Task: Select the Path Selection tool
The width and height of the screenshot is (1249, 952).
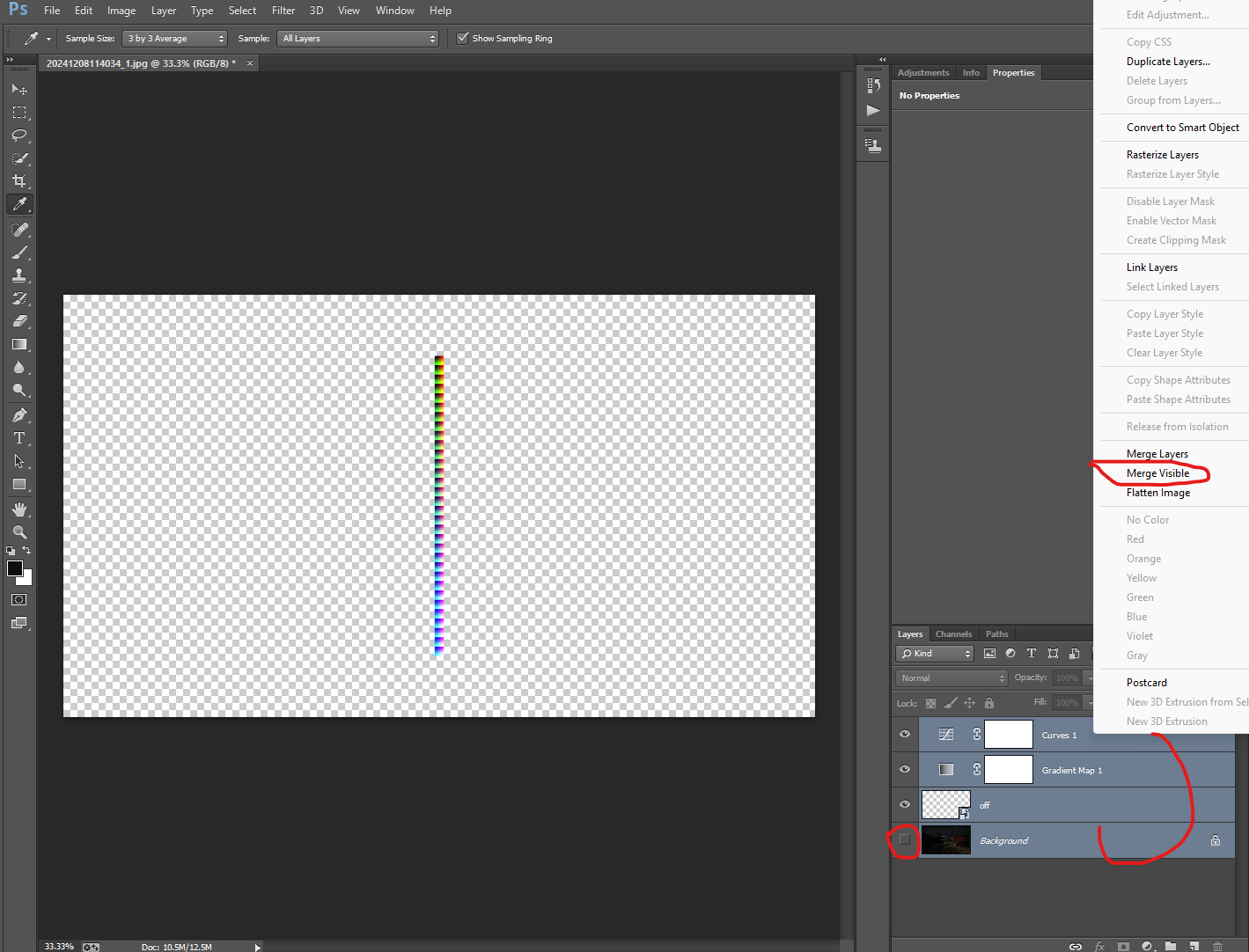Action: click(19, 461)
